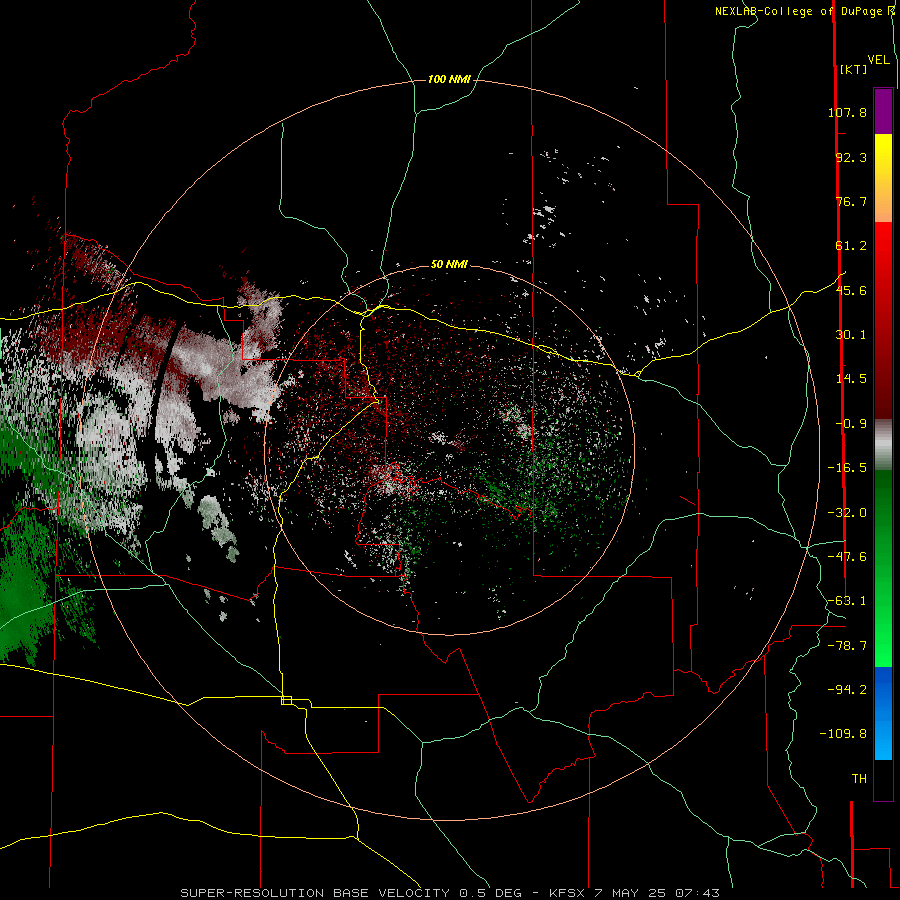
Task: Select the -16.5 velocity scale label
Action: (x=847, y=468)
